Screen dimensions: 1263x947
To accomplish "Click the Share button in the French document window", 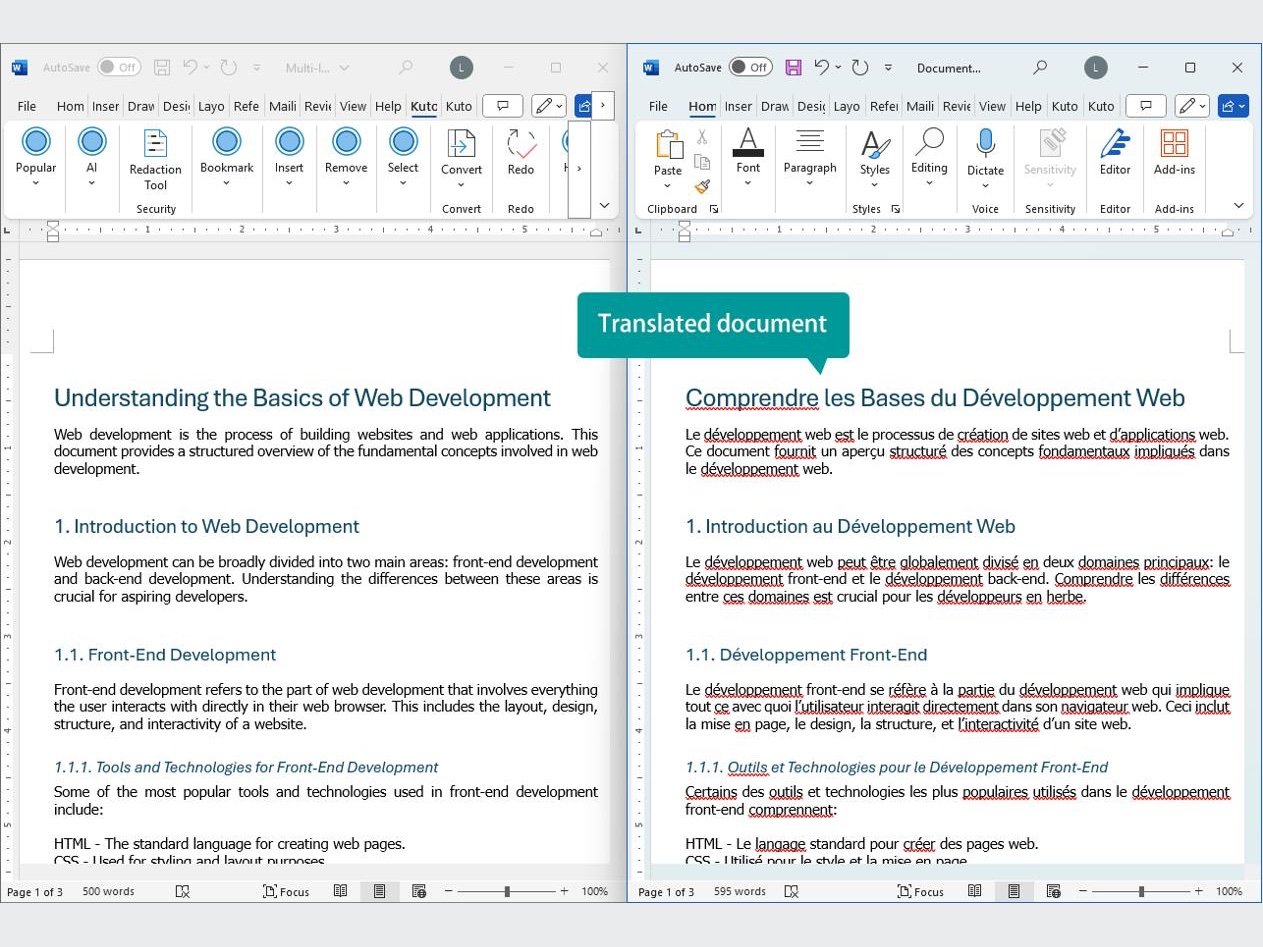I will click(1233, 106).
